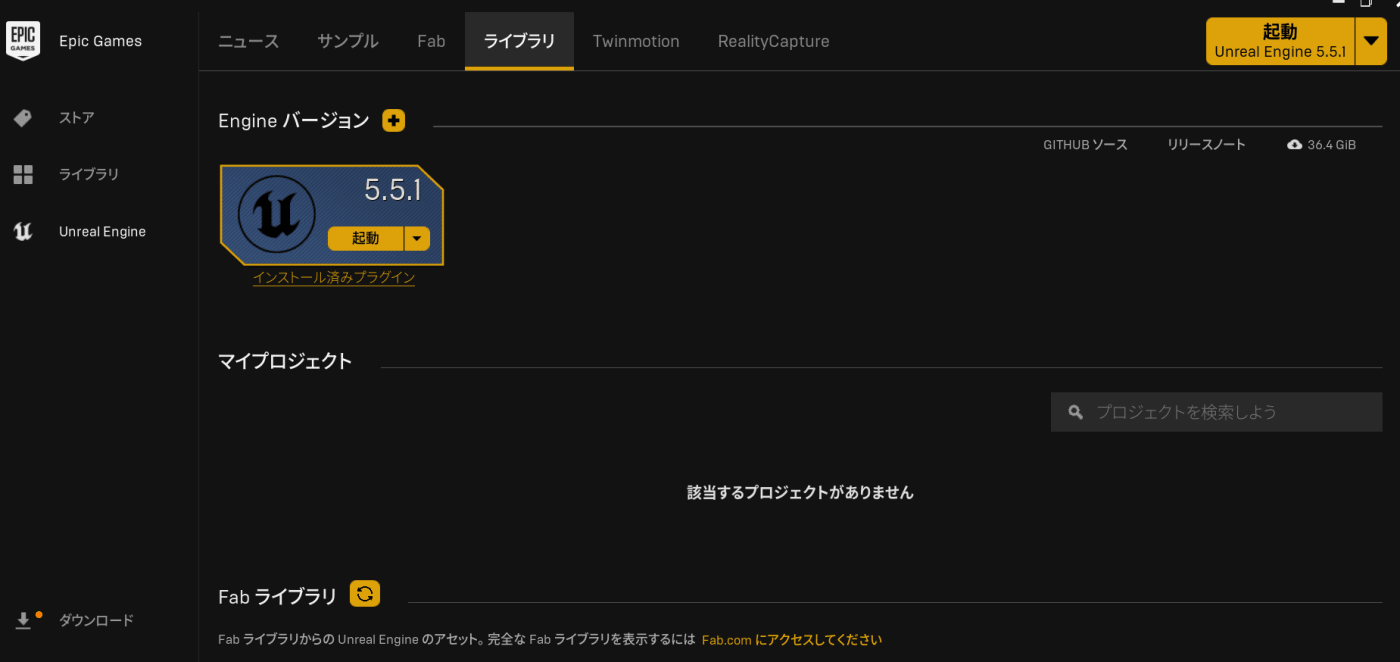Click the download arrow icon in sidebar
The image size is (1400, 662).
[x=23, y=621]
